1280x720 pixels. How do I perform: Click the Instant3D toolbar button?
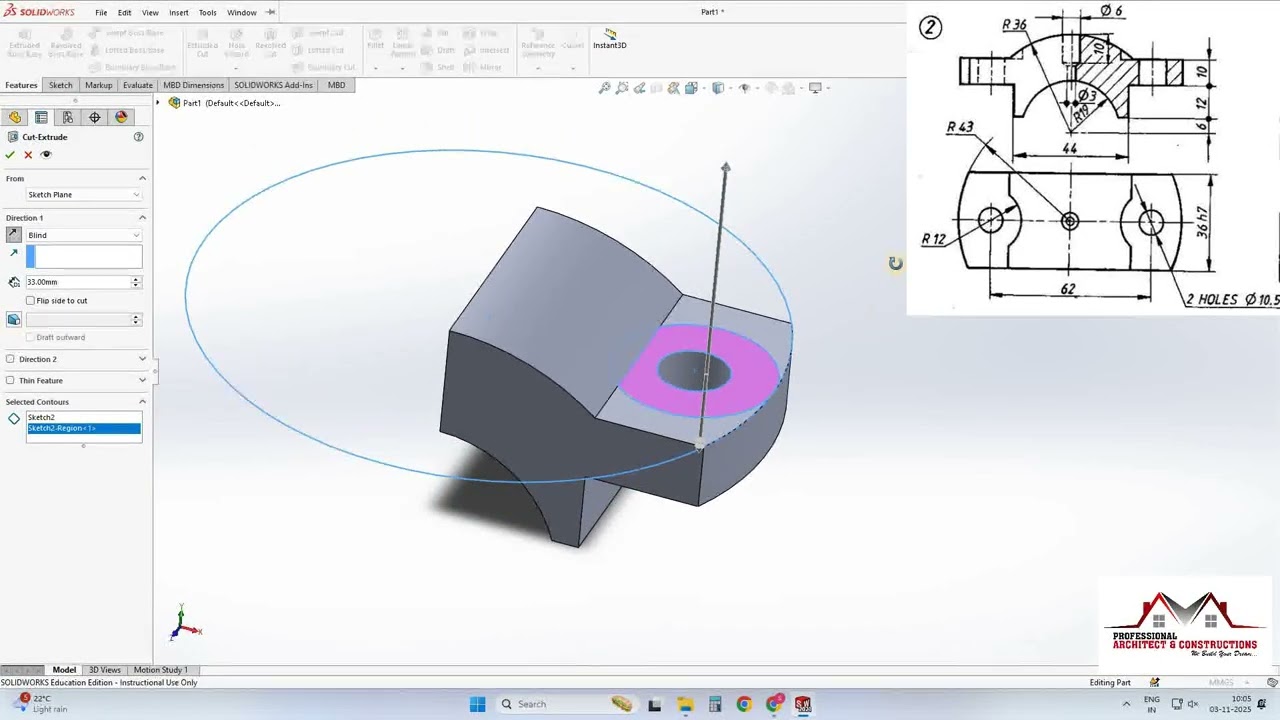(610, 39)
